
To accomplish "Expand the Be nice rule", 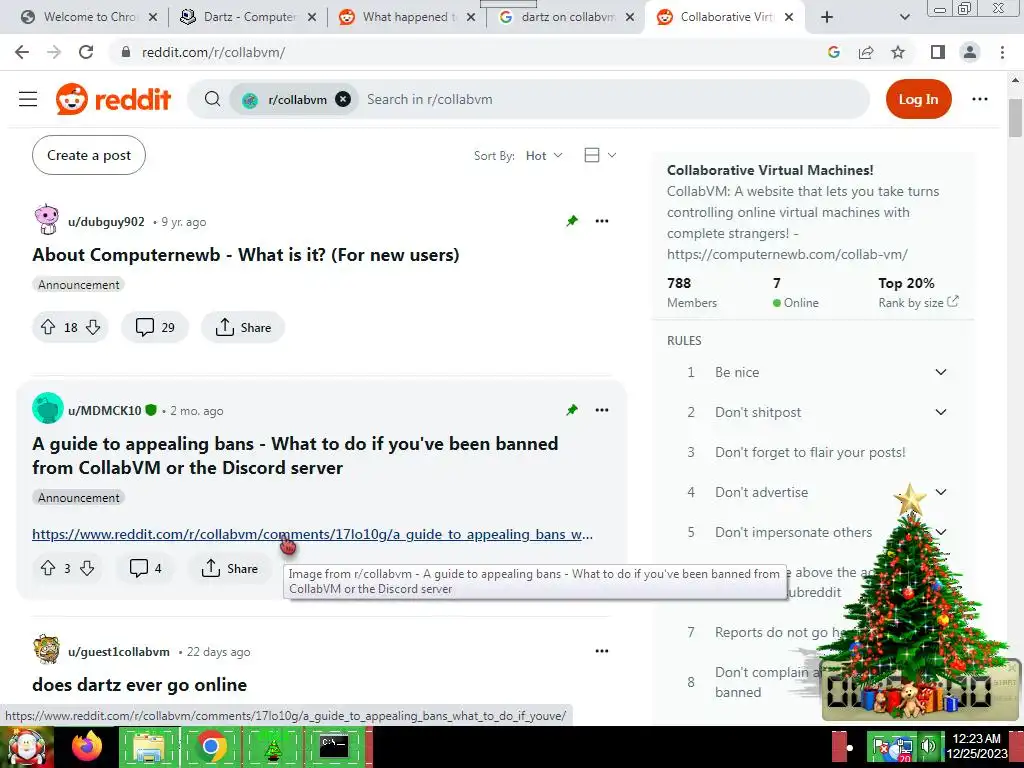I will click(x=940, y=372).
